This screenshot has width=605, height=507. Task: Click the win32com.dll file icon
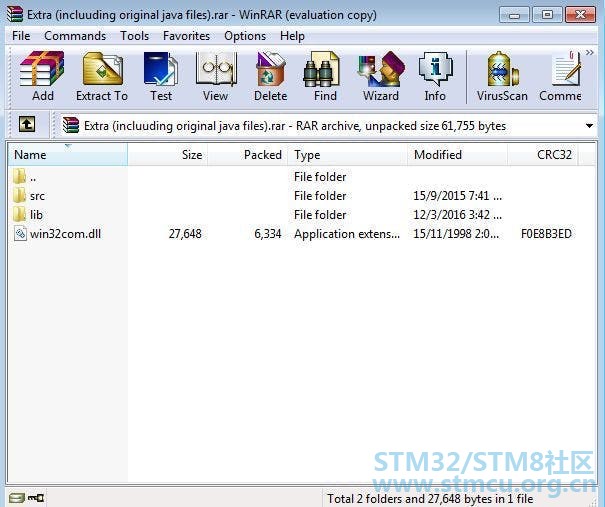[20, 233]
